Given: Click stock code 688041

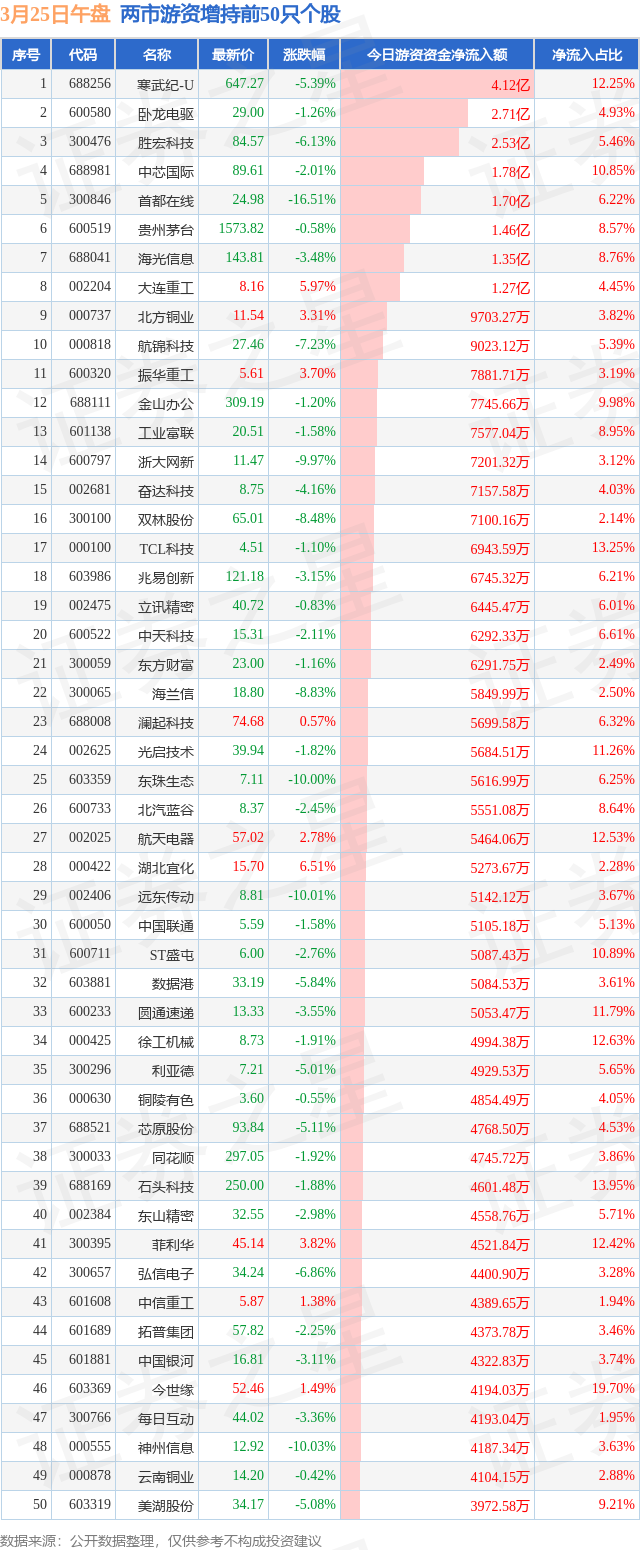Looking at the screenshot, I should (x=90, y=258).
